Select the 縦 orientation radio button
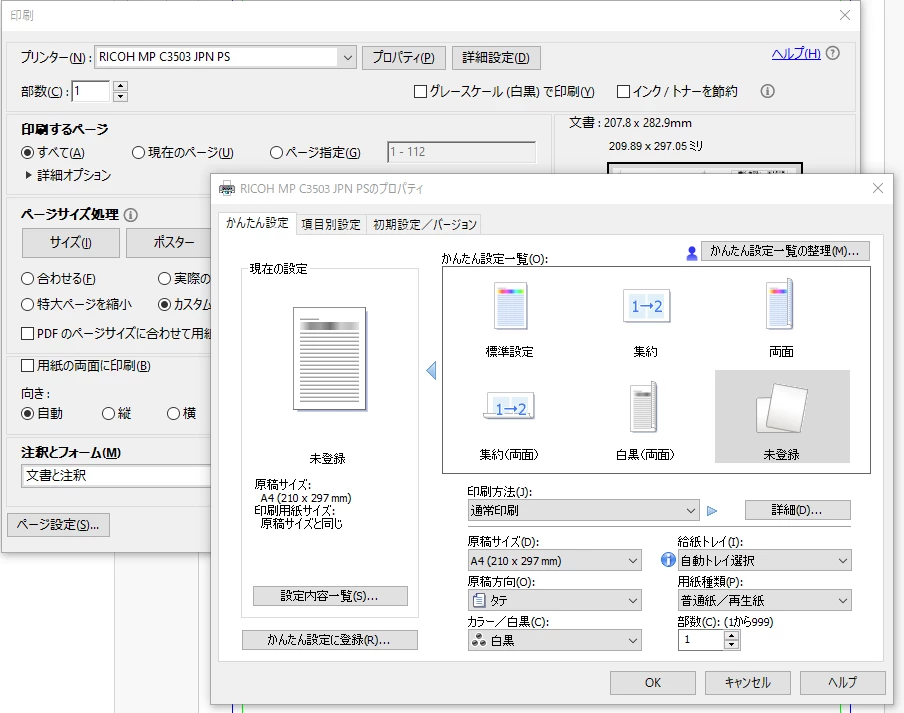 tap(108, 413)
